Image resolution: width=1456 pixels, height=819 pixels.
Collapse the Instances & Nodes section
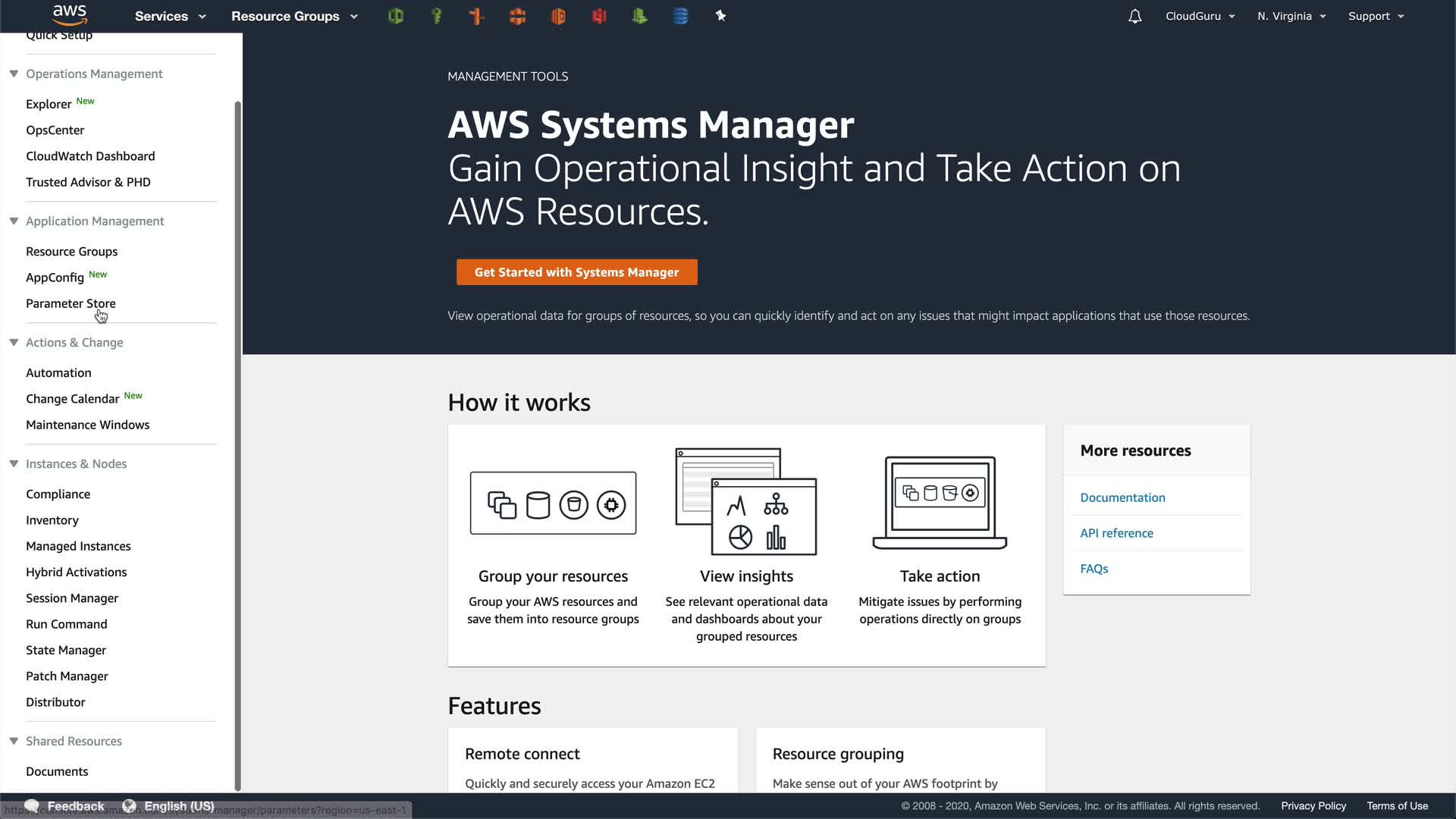[14, 463]
